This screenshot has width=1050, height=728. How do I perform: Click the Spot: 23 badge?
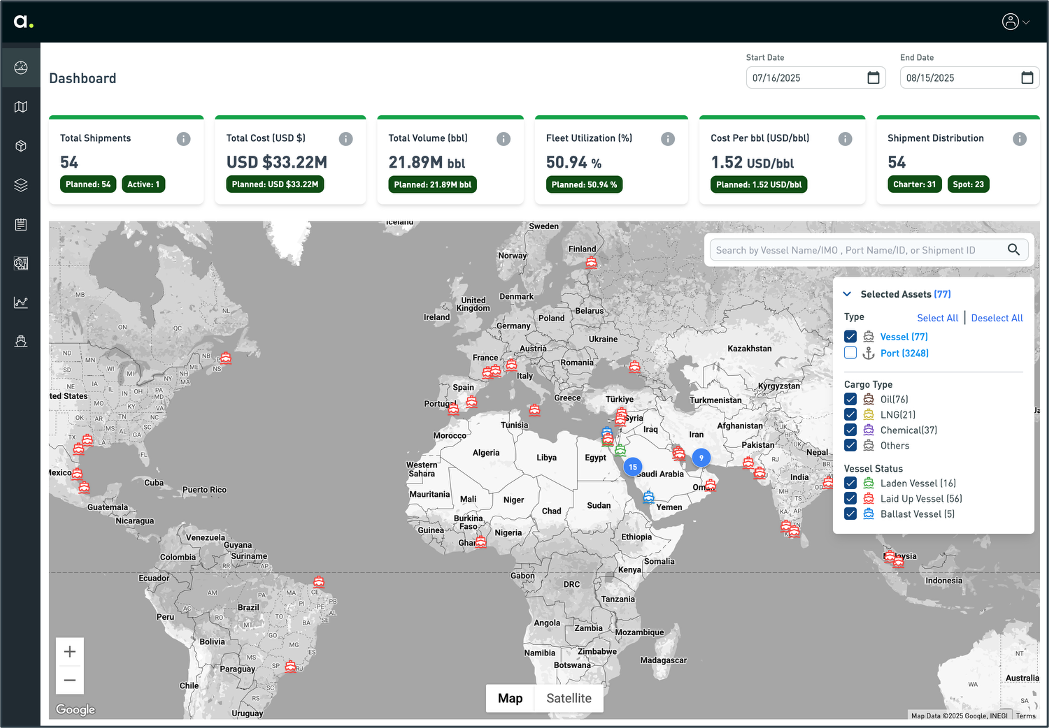[968, 184]
